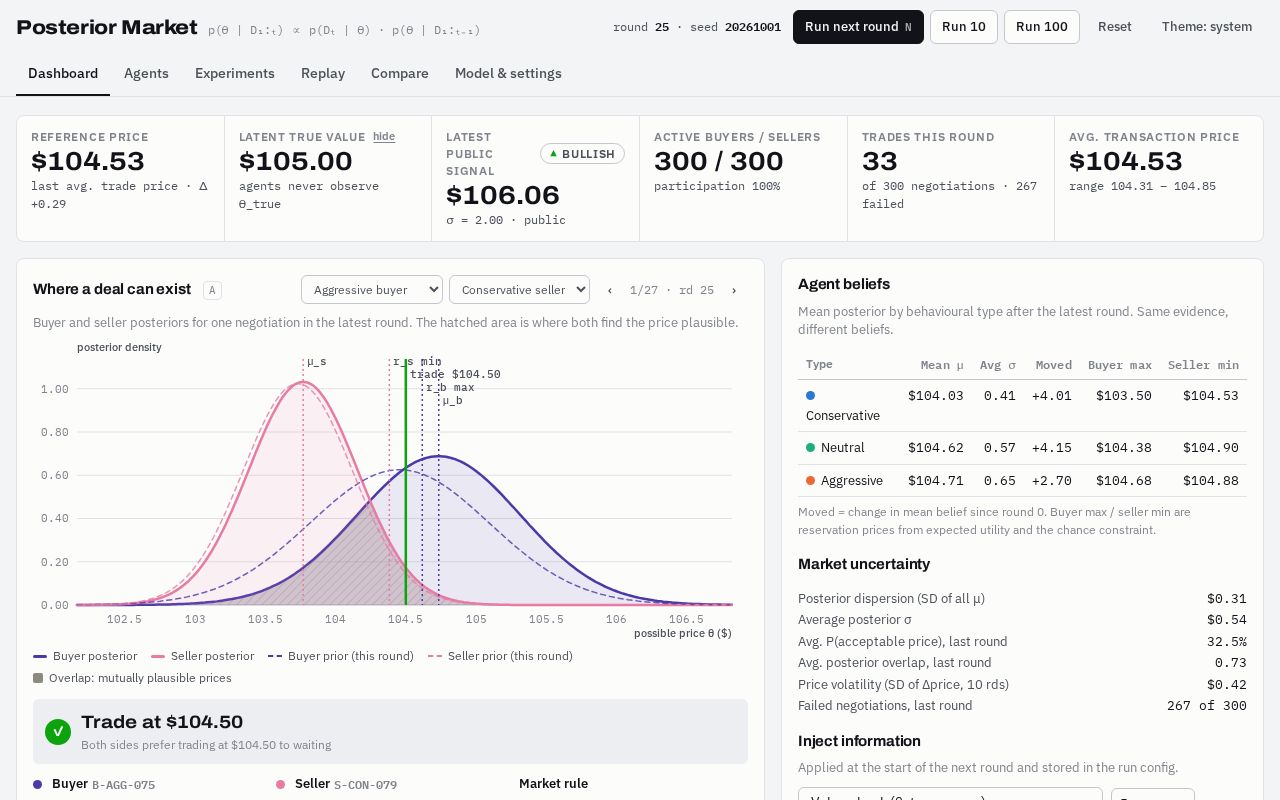
Task: Select the Compare tab
Action: click(400, 74)
